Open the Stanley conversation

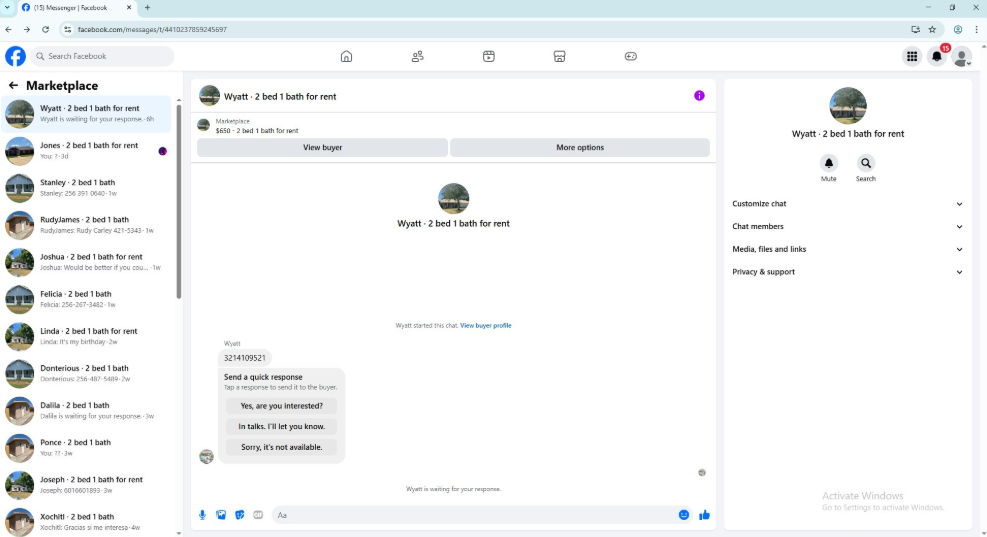click(x=86, y=188)
